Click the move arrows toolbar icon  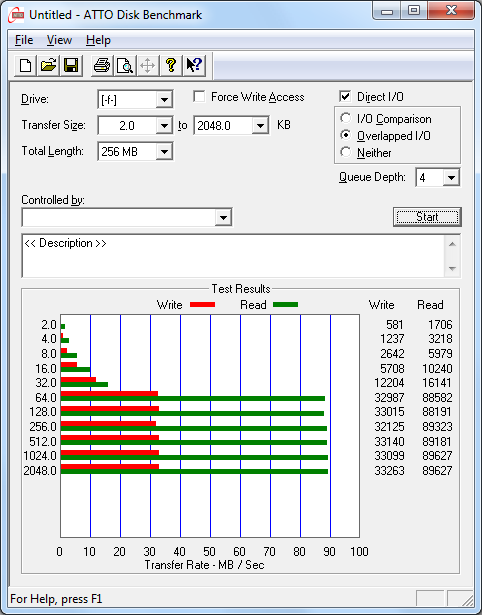[x=147, y=65]
